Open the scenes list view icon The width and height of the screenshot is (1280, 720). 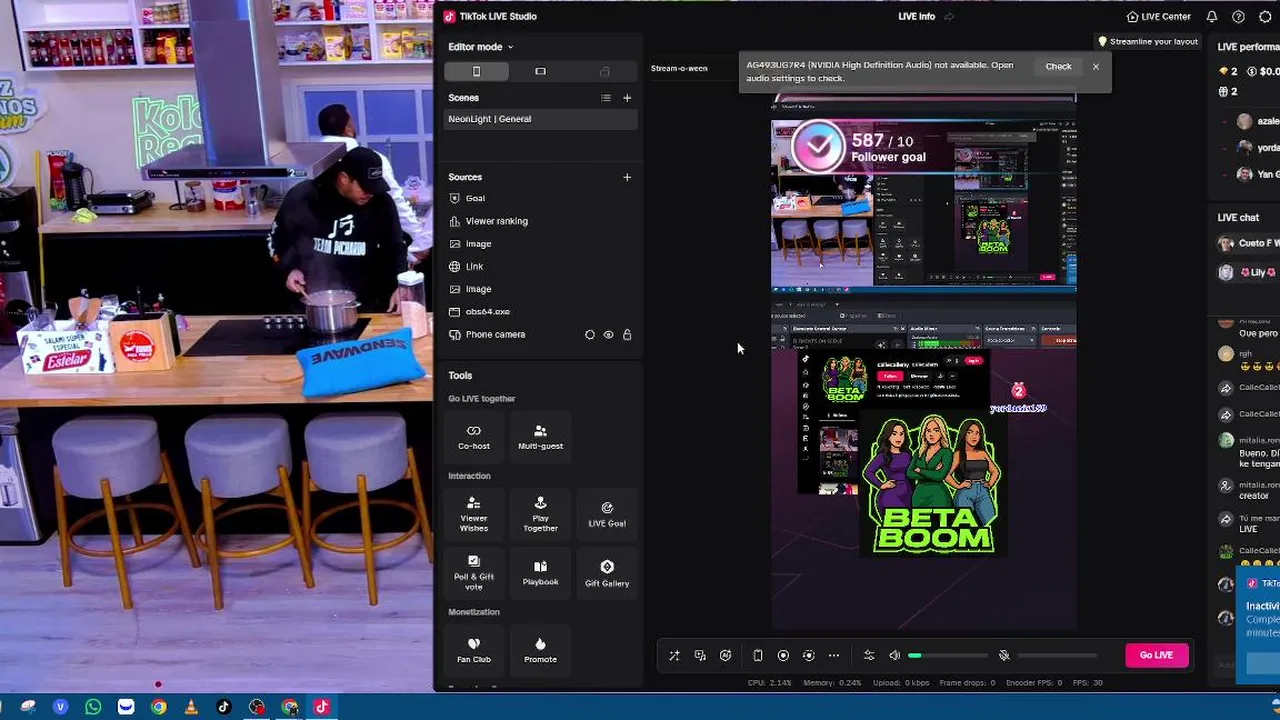coord(605,98)
